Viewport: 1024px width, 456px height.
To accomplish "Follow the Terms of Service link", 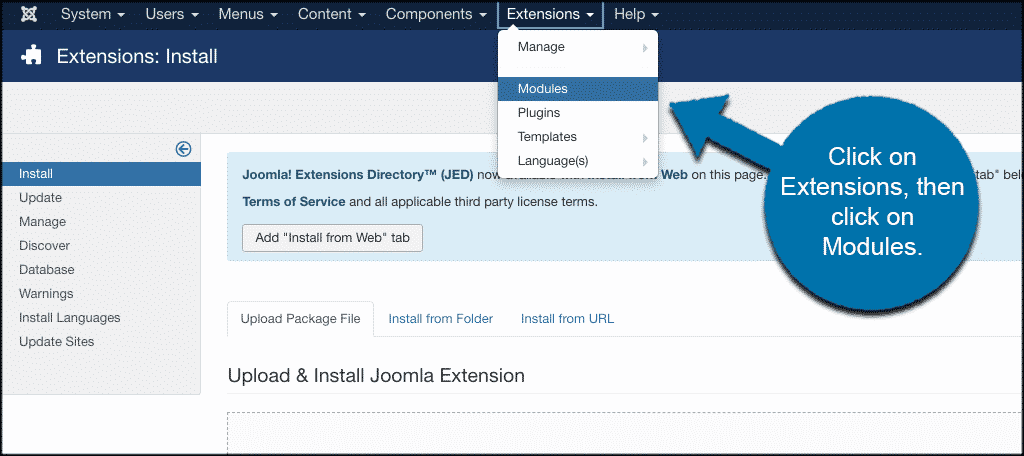I will pyautogui.click(x=294, y=202).
